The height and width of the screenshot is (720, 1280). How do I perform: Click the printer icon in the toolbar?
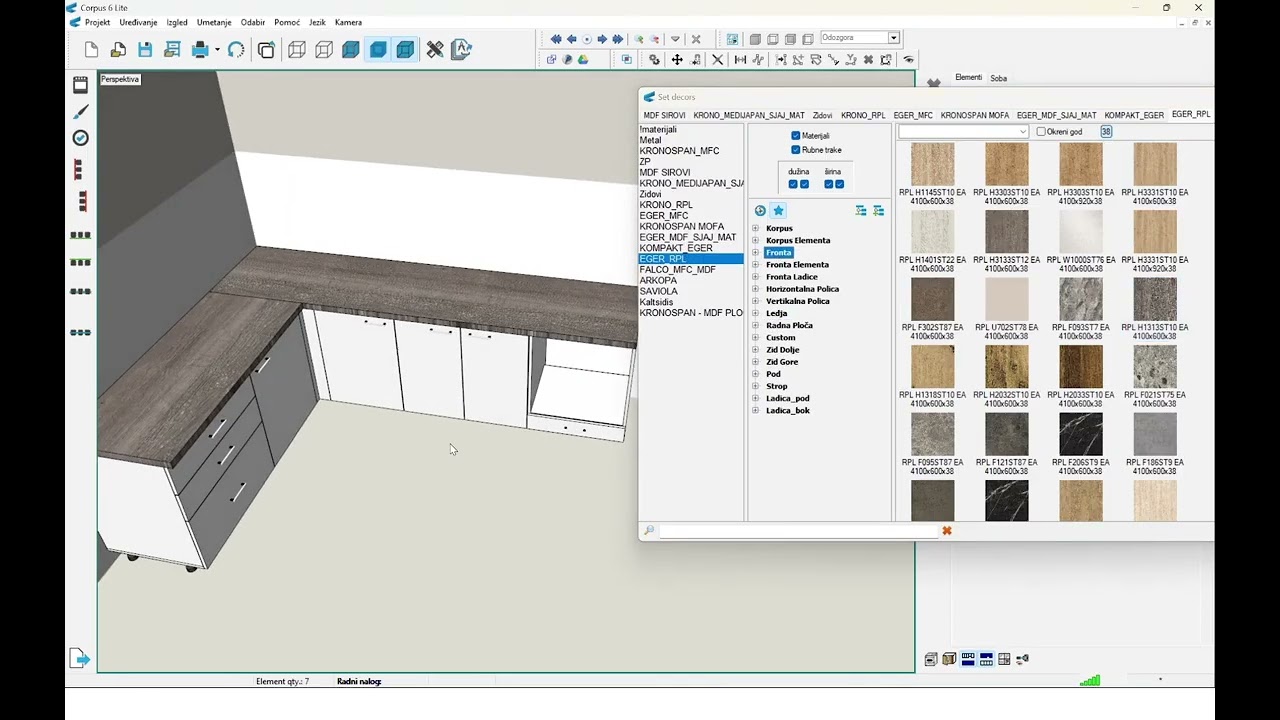pos(200,50)
